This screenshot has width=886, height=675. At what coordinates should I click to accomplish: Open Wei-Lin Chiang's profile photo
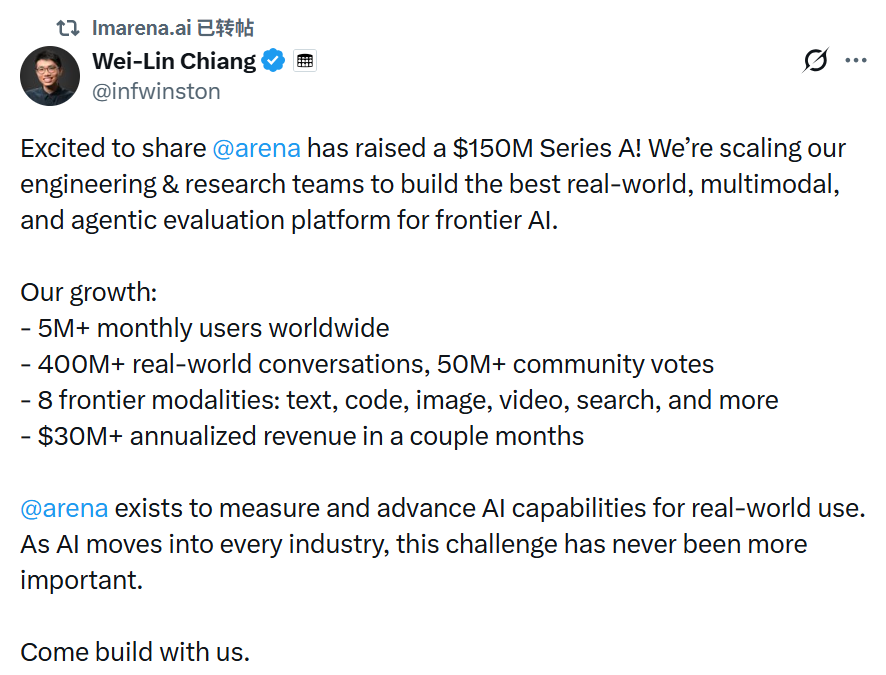point(50,76)
